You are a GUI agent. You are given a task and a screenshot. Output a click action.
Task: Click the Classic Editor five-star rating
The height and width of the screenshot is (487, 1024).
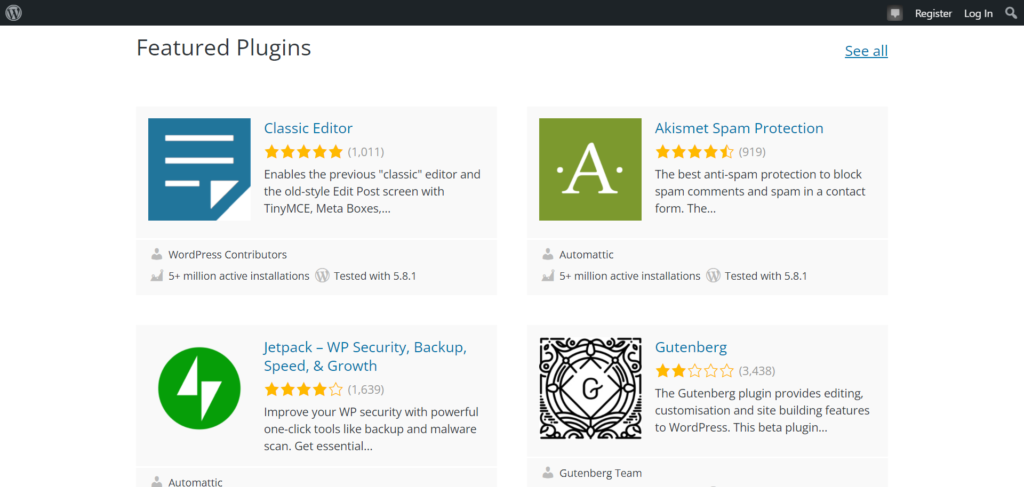tap(304, 152)
